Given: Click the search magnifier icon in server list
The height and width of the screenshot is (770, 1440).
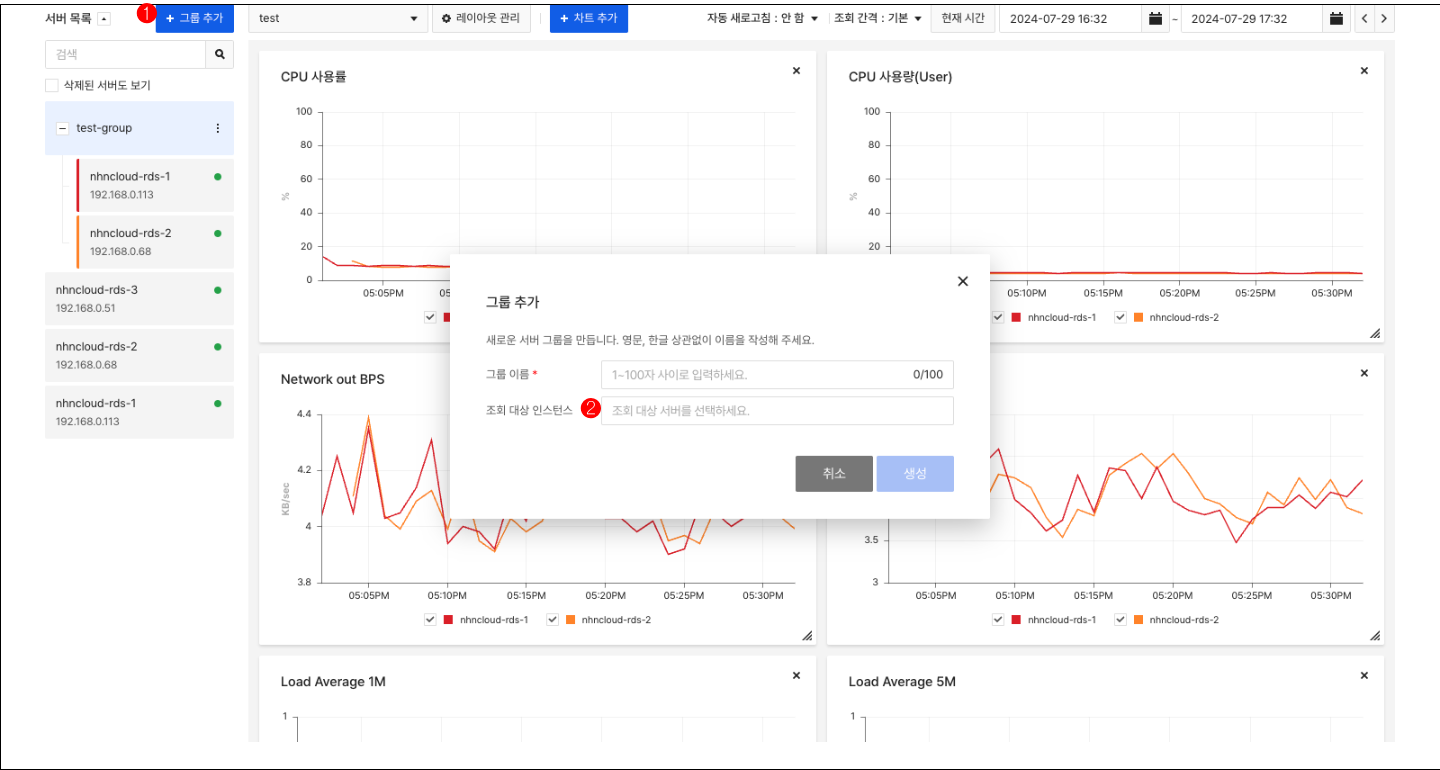Looking at the screenshot, I should [219, 55].
